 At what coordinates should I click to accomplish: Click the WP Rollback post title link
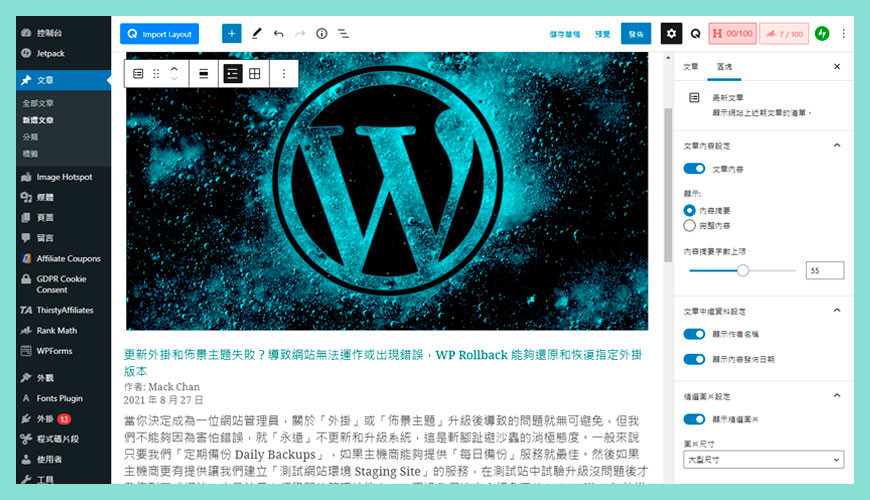click(x=383, y=362)
